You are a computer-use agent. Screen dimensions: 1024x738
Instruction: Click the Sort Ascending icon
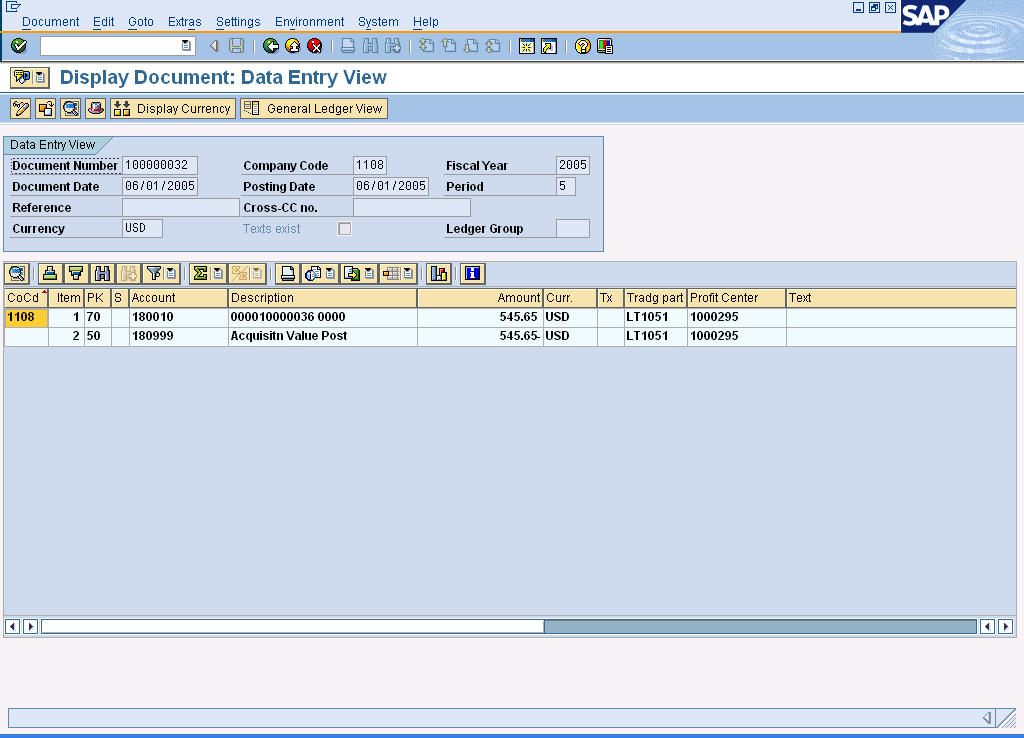(50, 274)
